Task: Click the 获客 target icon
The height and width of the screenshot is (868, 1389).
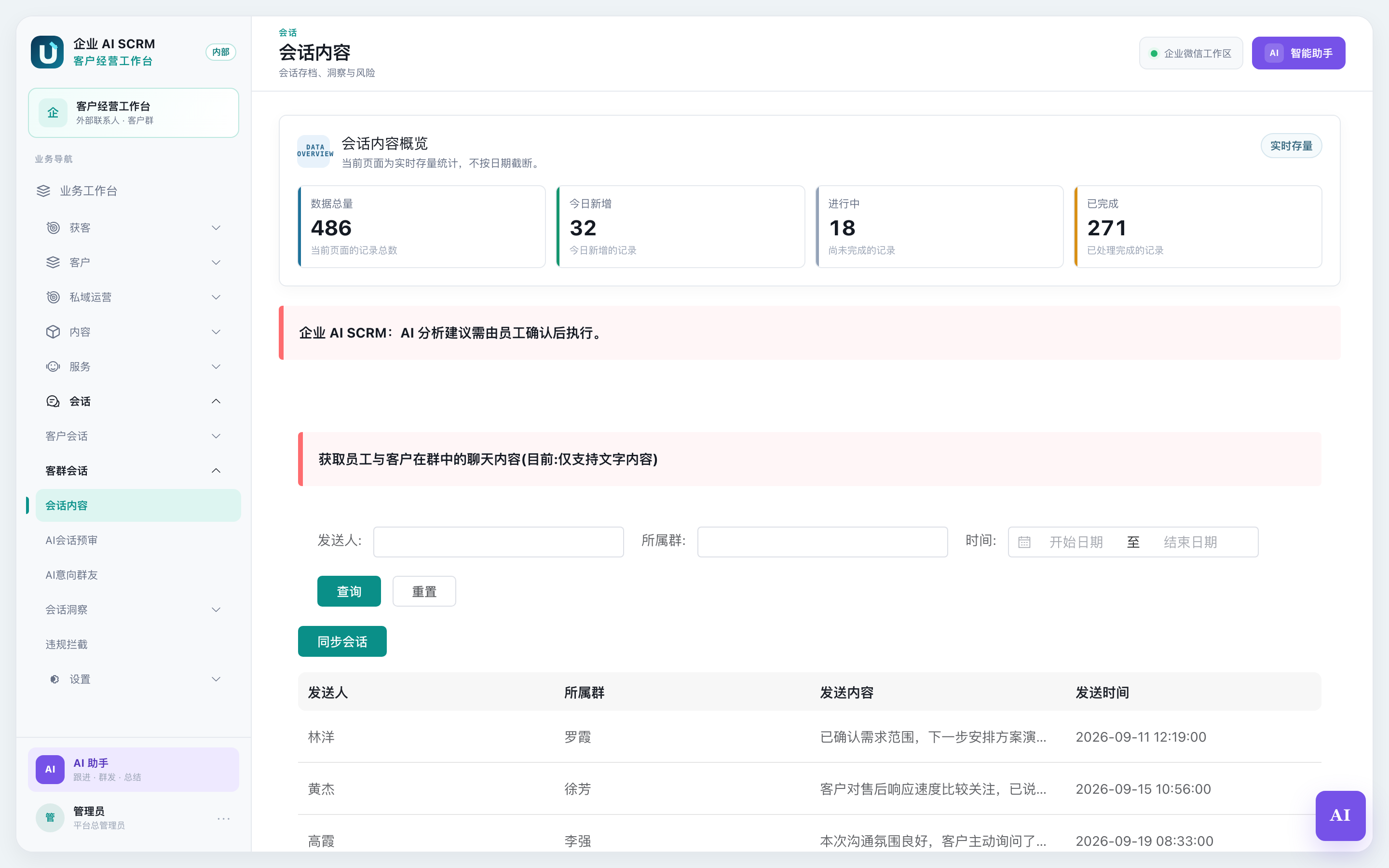Action: point(53,228)
